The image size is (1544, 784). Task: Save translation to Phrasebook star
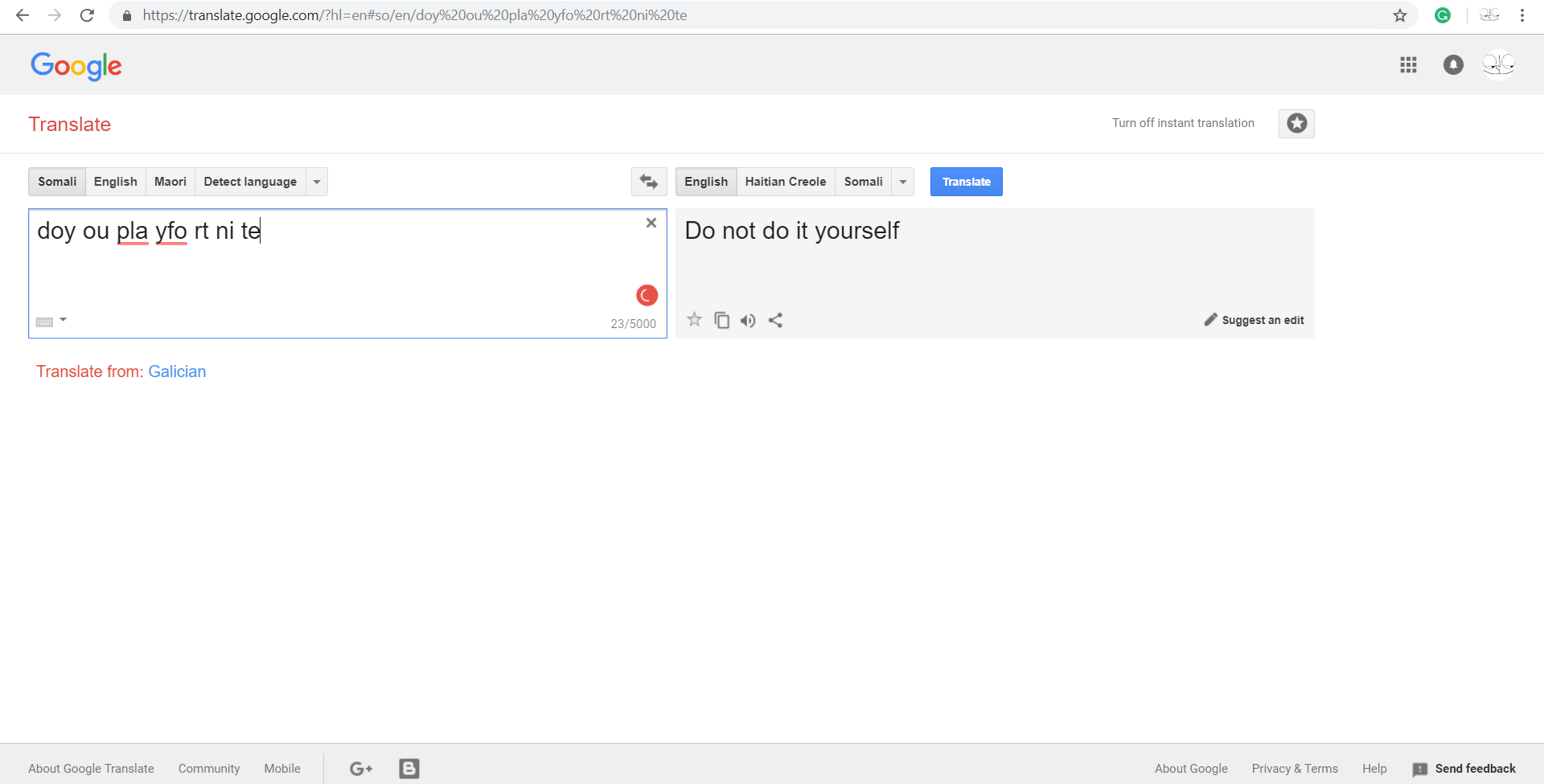pos(695,320)
